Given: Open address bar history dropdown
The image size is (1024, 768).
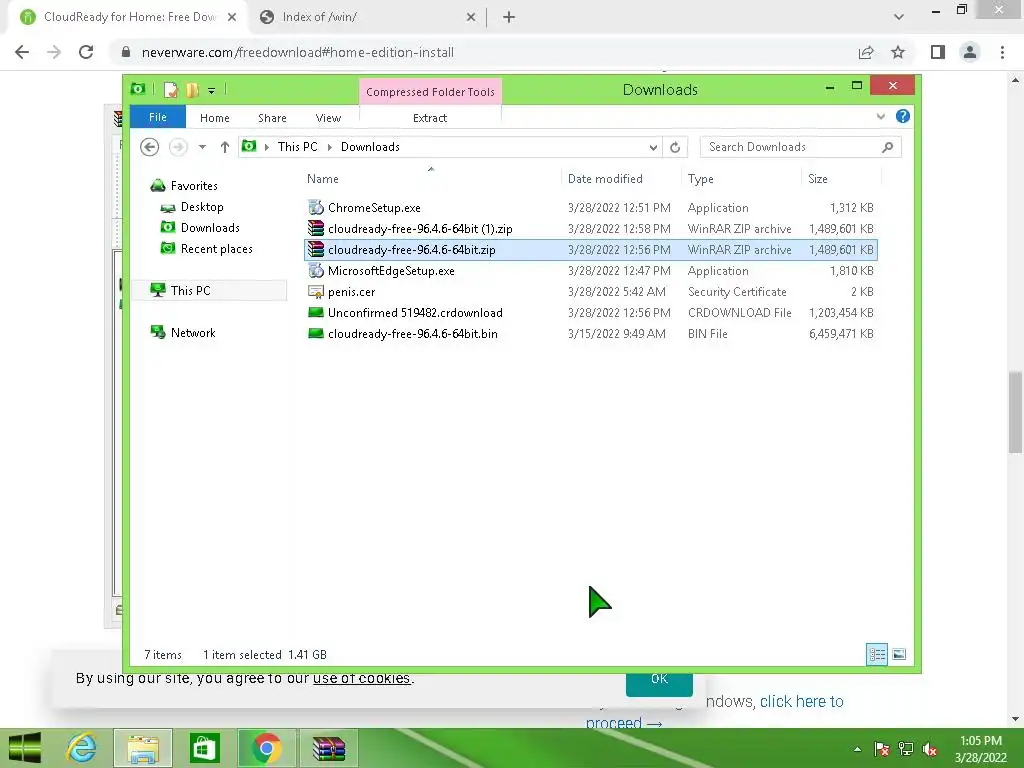Looking at the screenshot, I should click(653, 147).
